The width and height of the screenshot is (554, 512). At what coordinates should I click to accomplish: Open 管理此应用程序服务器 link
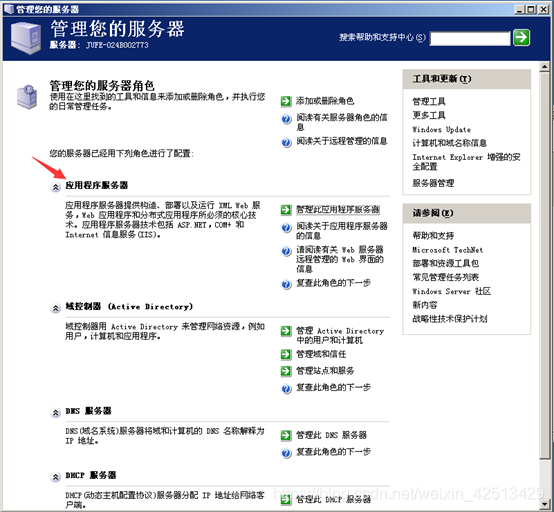click(x=338, y=210)
